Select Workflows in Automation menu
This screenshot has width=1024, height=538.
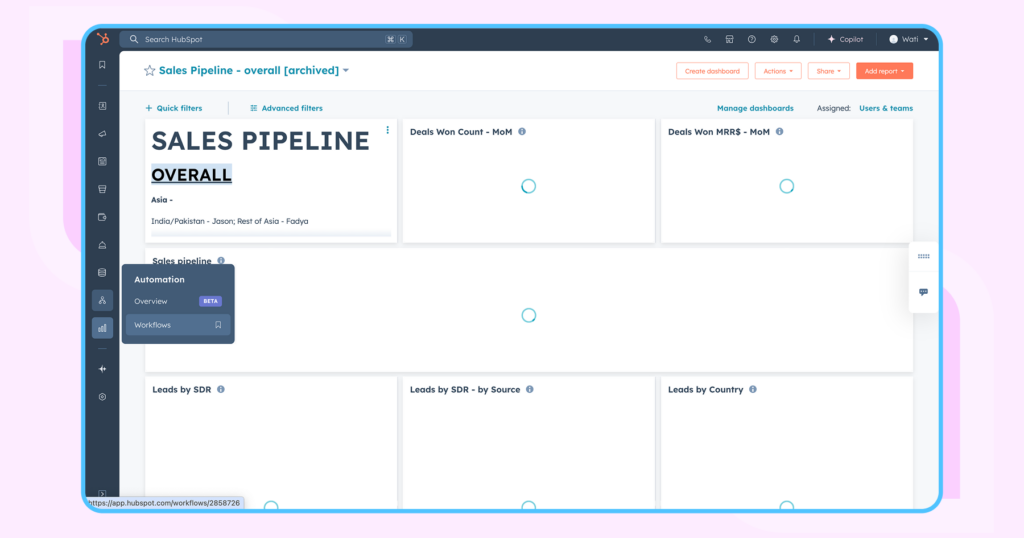(x=178, y=325)
